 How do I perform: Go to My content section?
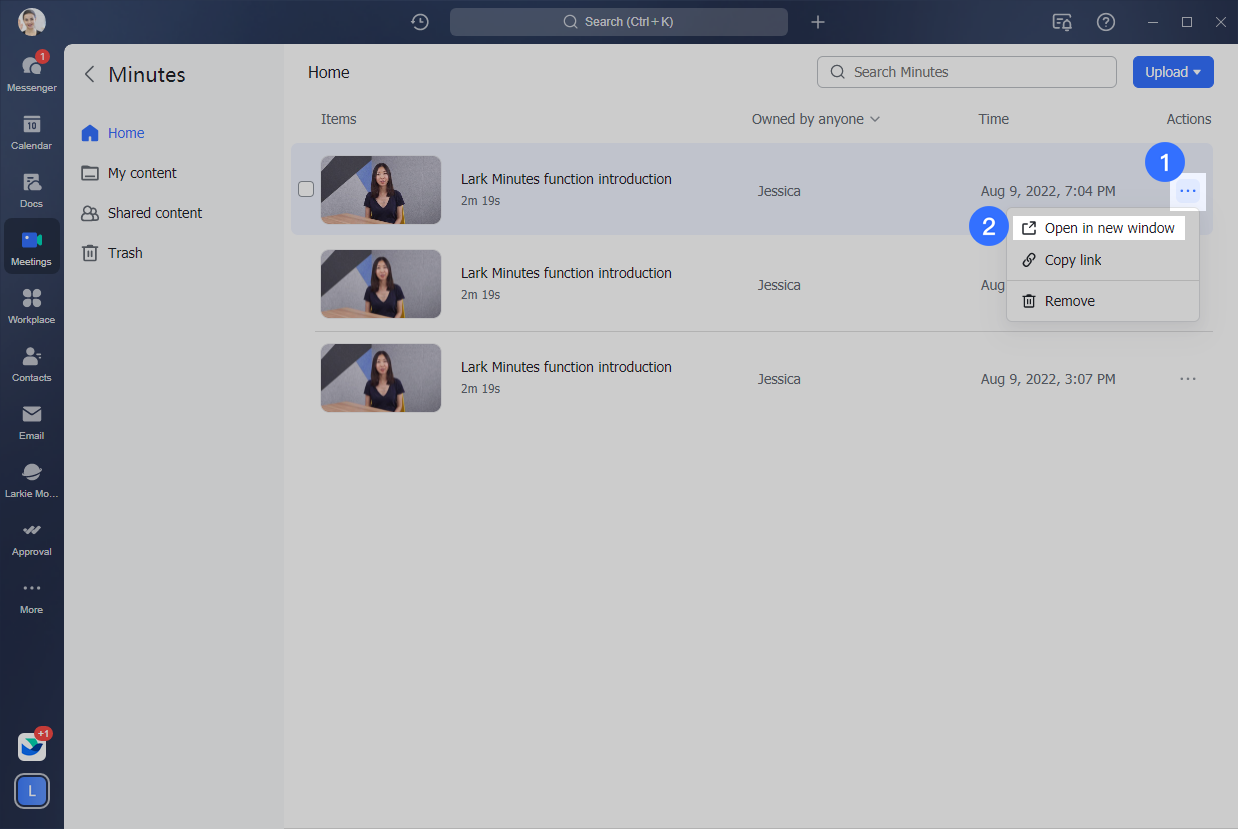(142, 173)
